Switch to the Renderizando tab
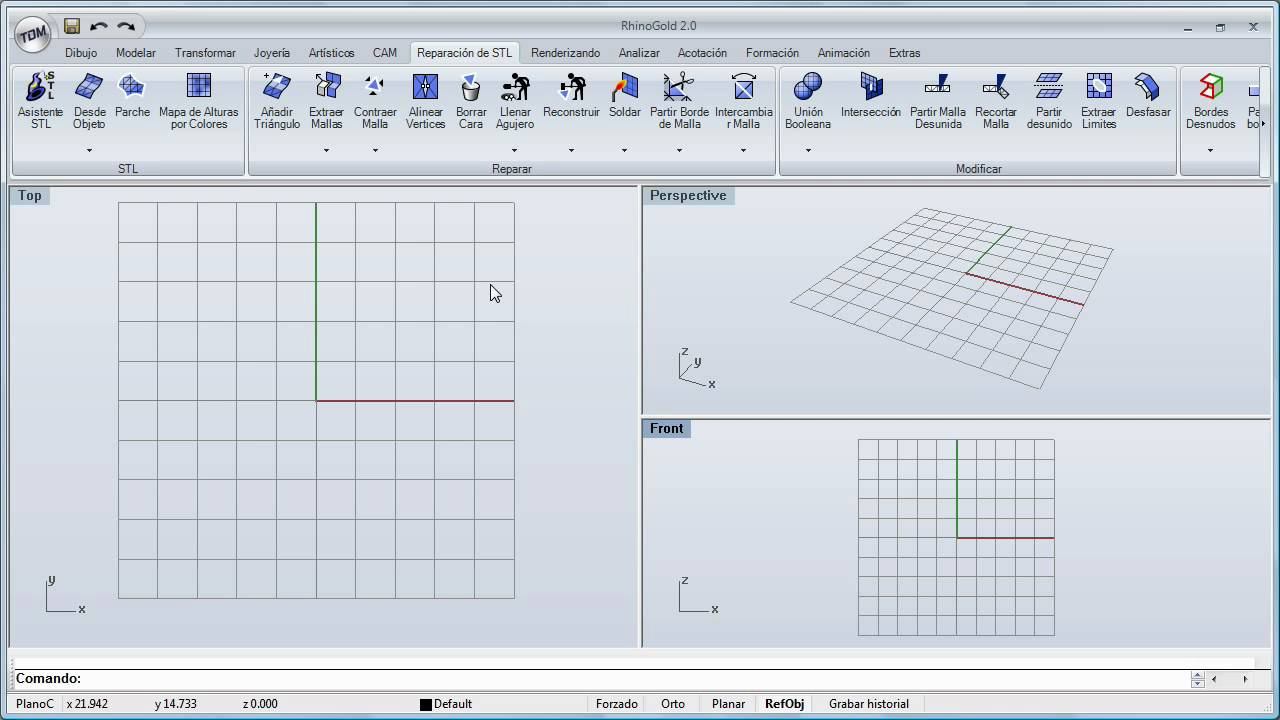 (x=566, y=53)
